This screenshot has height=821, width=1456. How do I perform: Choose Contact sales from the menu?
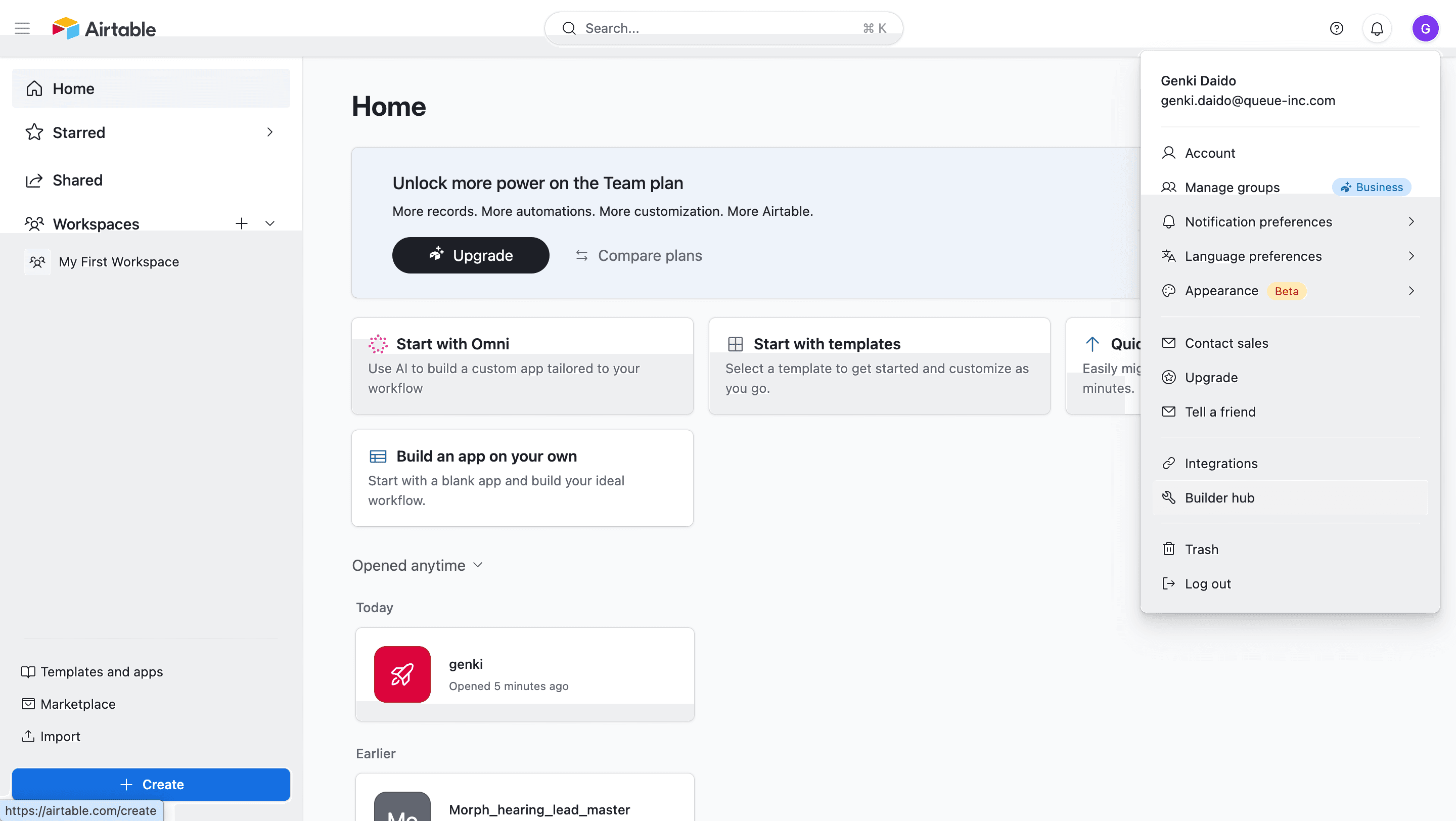point(1290,343)
